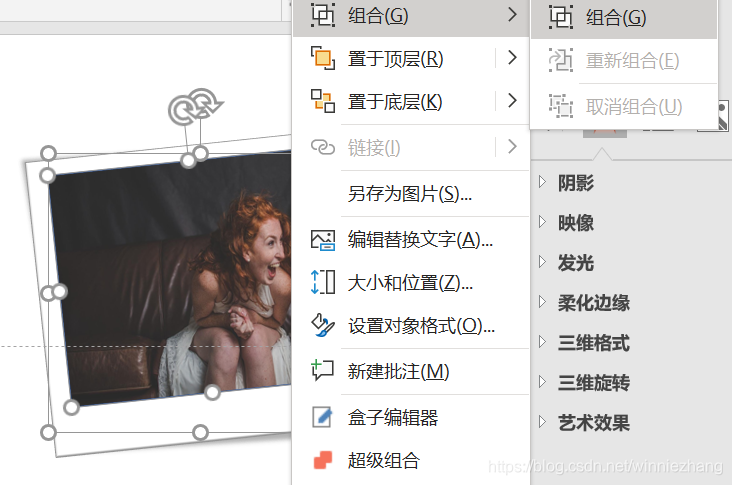
Task: Click the group icon beside 组合(G) in context menu
Action: pyautogui.click(x=323, y=15)
